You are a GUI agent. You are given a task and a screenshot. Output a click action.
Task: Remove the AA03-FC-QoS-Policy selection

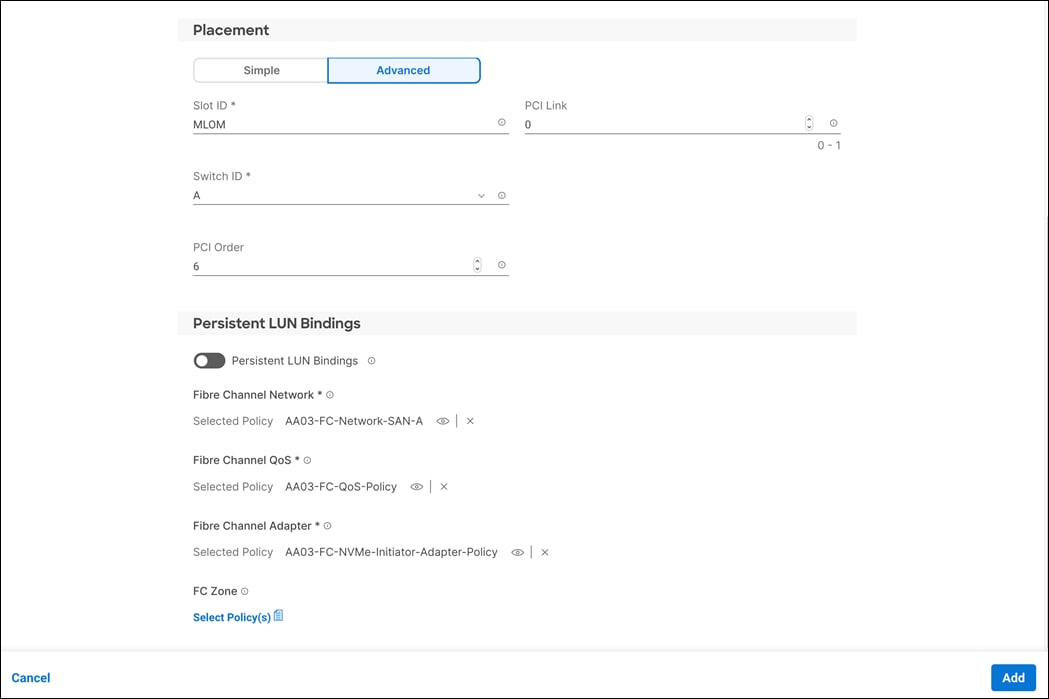coord(443,486)
